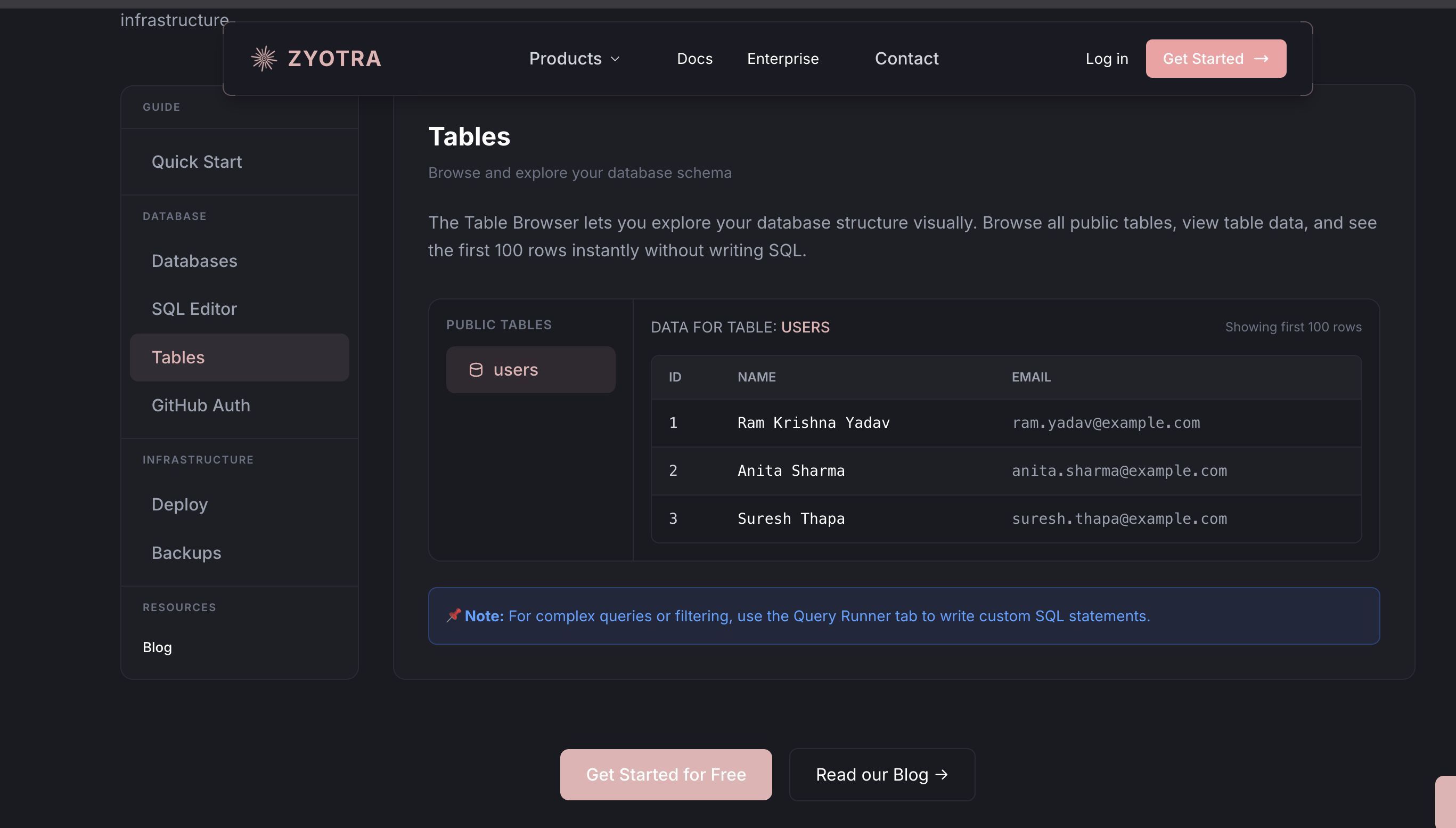Click the Zyotra starburst logo icon
Viewport: 1456px width, 828px height.
264,58
